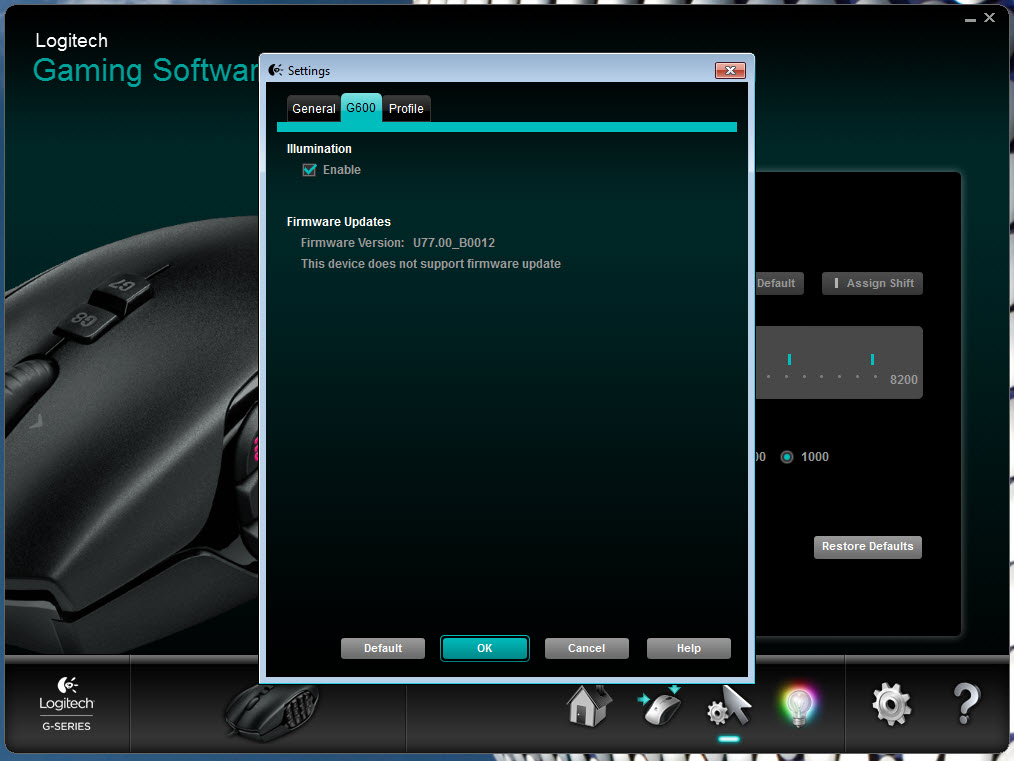Viewport: 1014px width, 761px height.
Task: Confirm with the OK button
Action: [484, 648]
